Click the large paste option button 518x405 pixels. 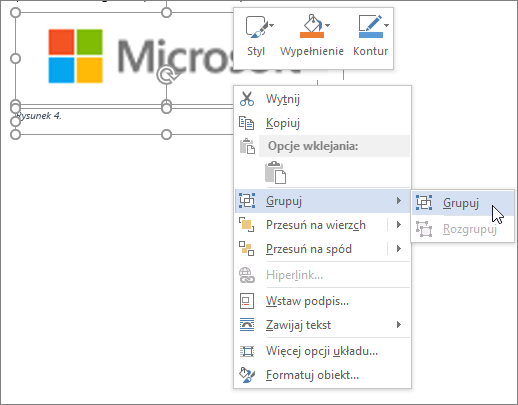(275, 172)
